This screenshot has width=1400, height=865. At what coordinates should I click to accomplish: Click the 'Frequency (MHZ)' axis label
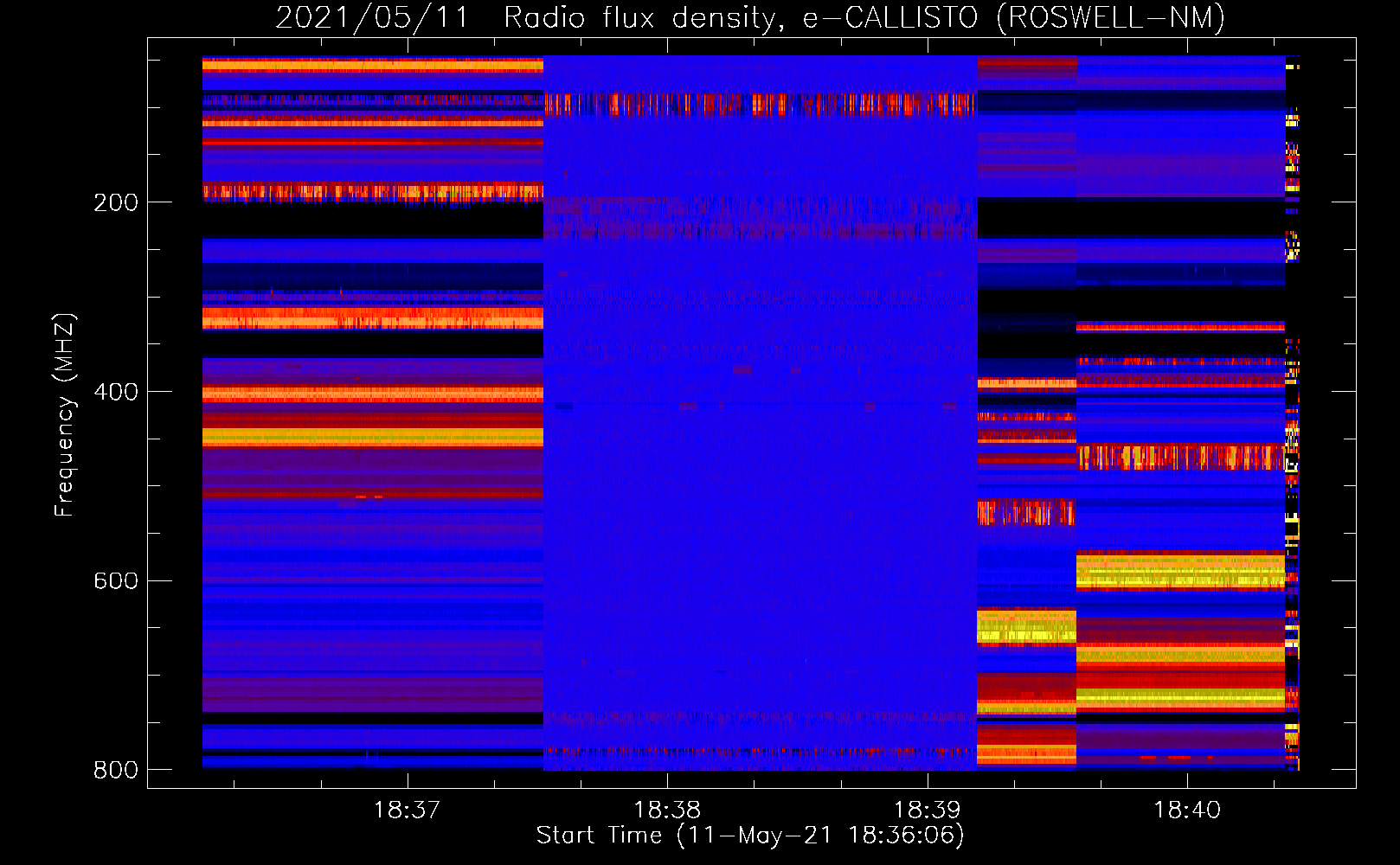(65, 415)
